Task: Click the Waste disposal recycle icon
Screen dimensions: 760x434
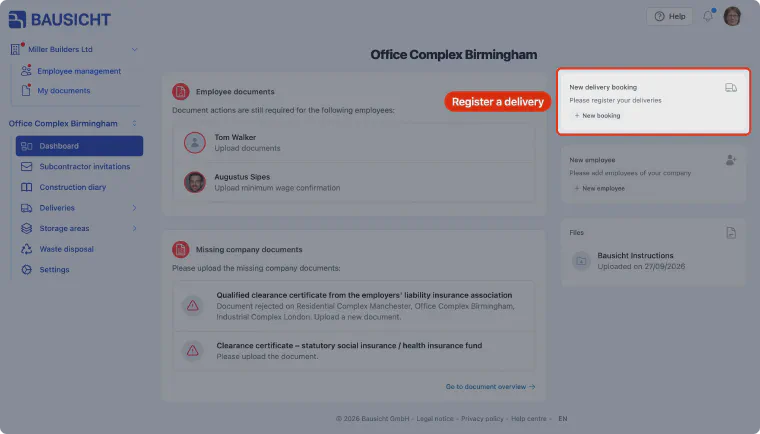Action: (x=27, y=249)
